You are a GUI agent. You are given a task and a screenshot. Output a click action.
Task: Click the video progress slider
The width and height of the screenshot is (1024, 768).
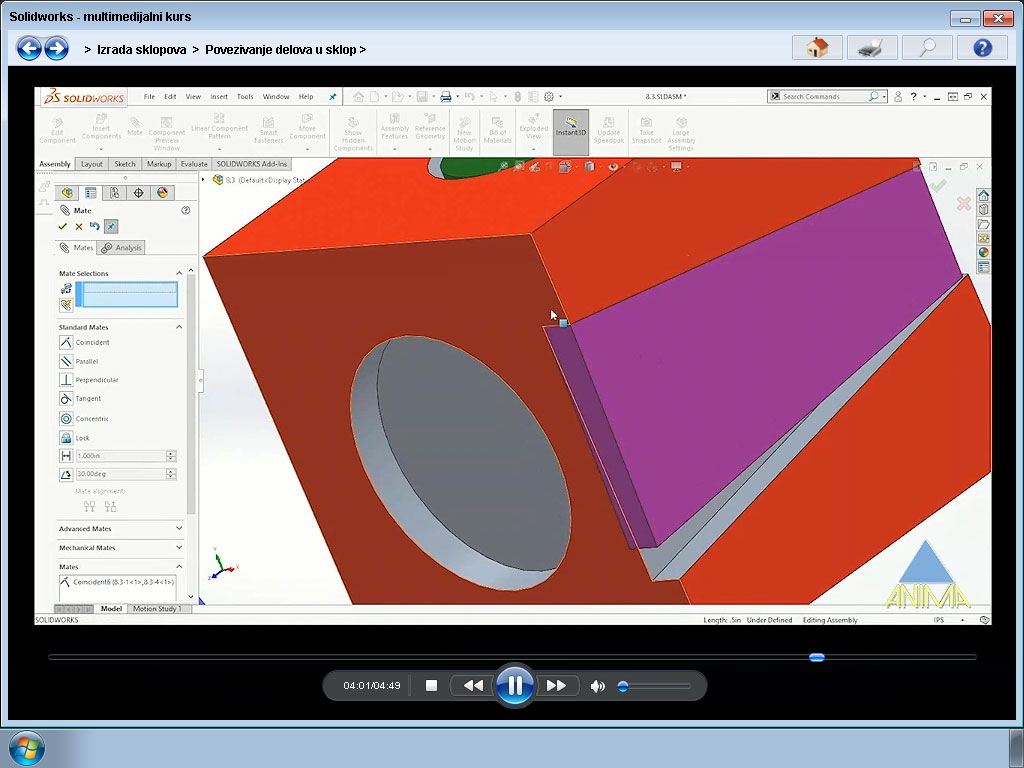tap(816, 657)
